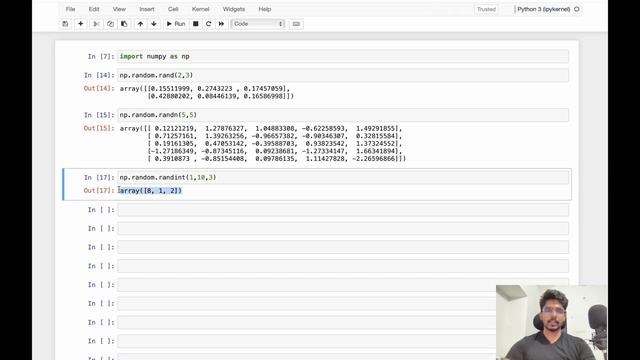Save notebook with the floppy disk icon
This screenshot has height=360, width=640.
click(65, 24)
